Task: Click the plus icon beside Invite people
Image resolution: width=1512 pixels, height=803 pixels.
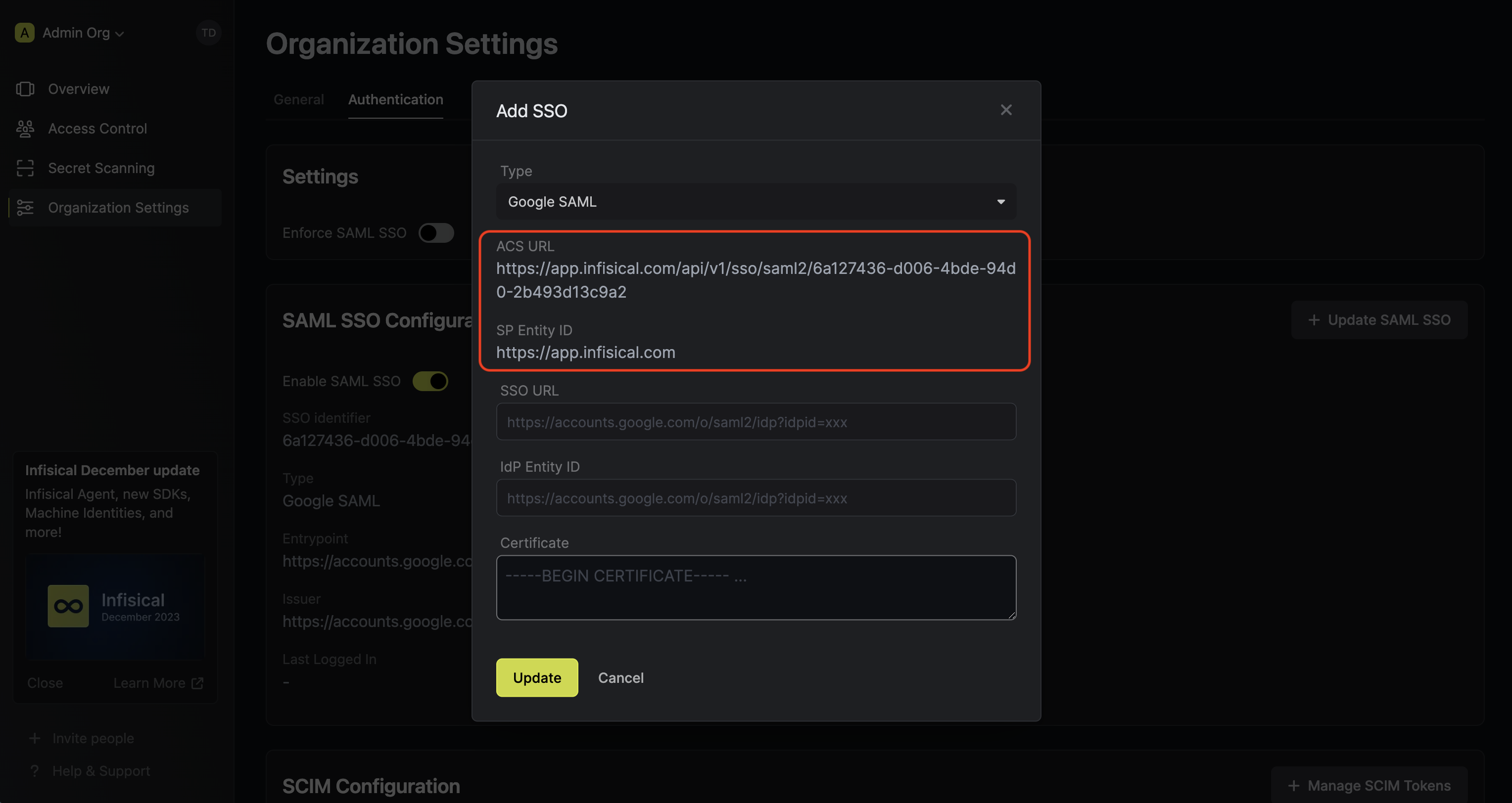Action: 35,738
